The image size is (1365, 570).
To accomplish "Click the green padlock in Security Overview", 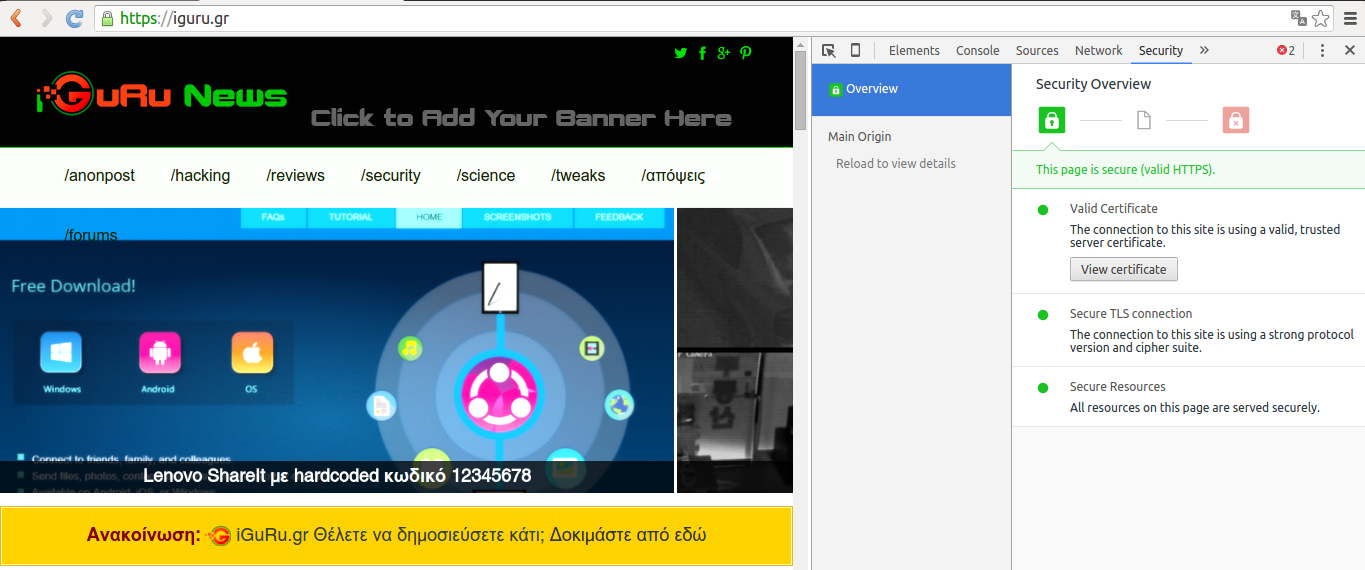I will click(x=1051, y=121).
